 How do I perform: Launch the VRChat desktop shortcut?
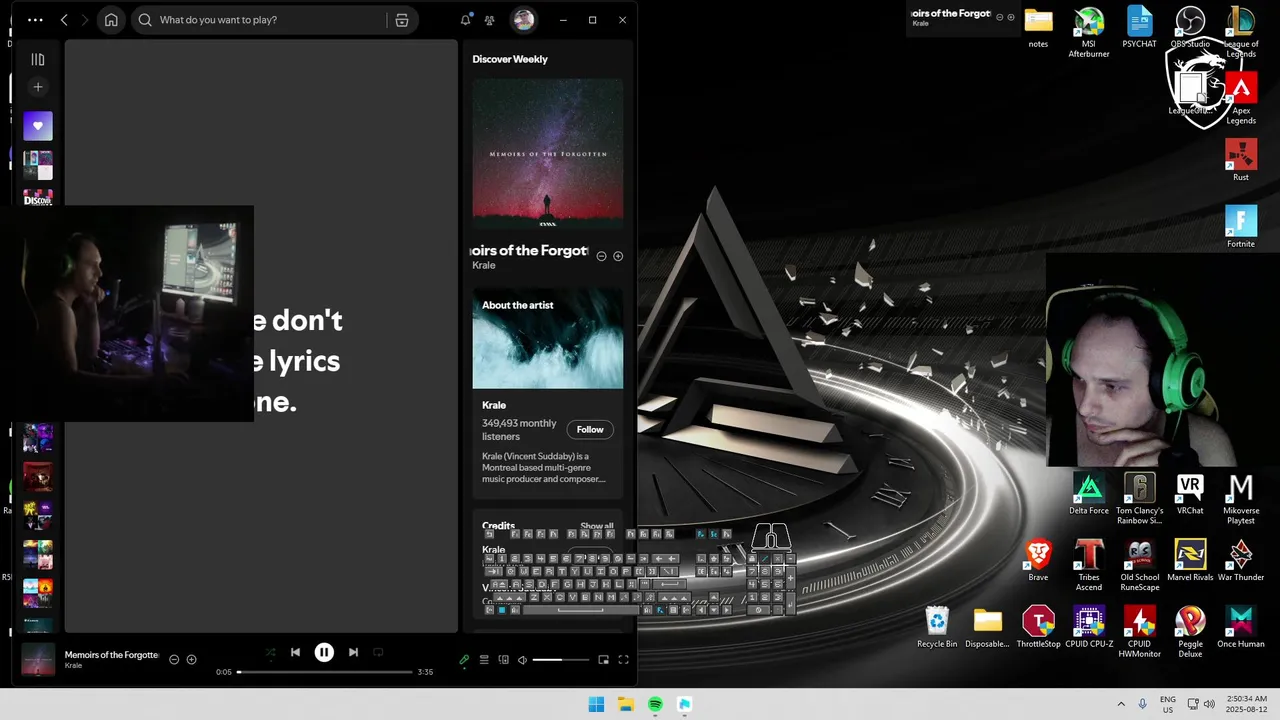(x=1190, y=494)
